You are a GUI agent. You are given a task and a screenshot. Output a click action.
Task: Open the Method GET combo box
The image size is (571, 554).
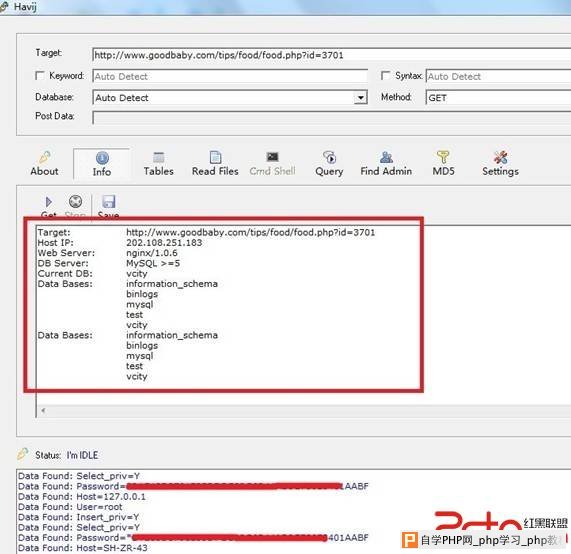[498, 98]
